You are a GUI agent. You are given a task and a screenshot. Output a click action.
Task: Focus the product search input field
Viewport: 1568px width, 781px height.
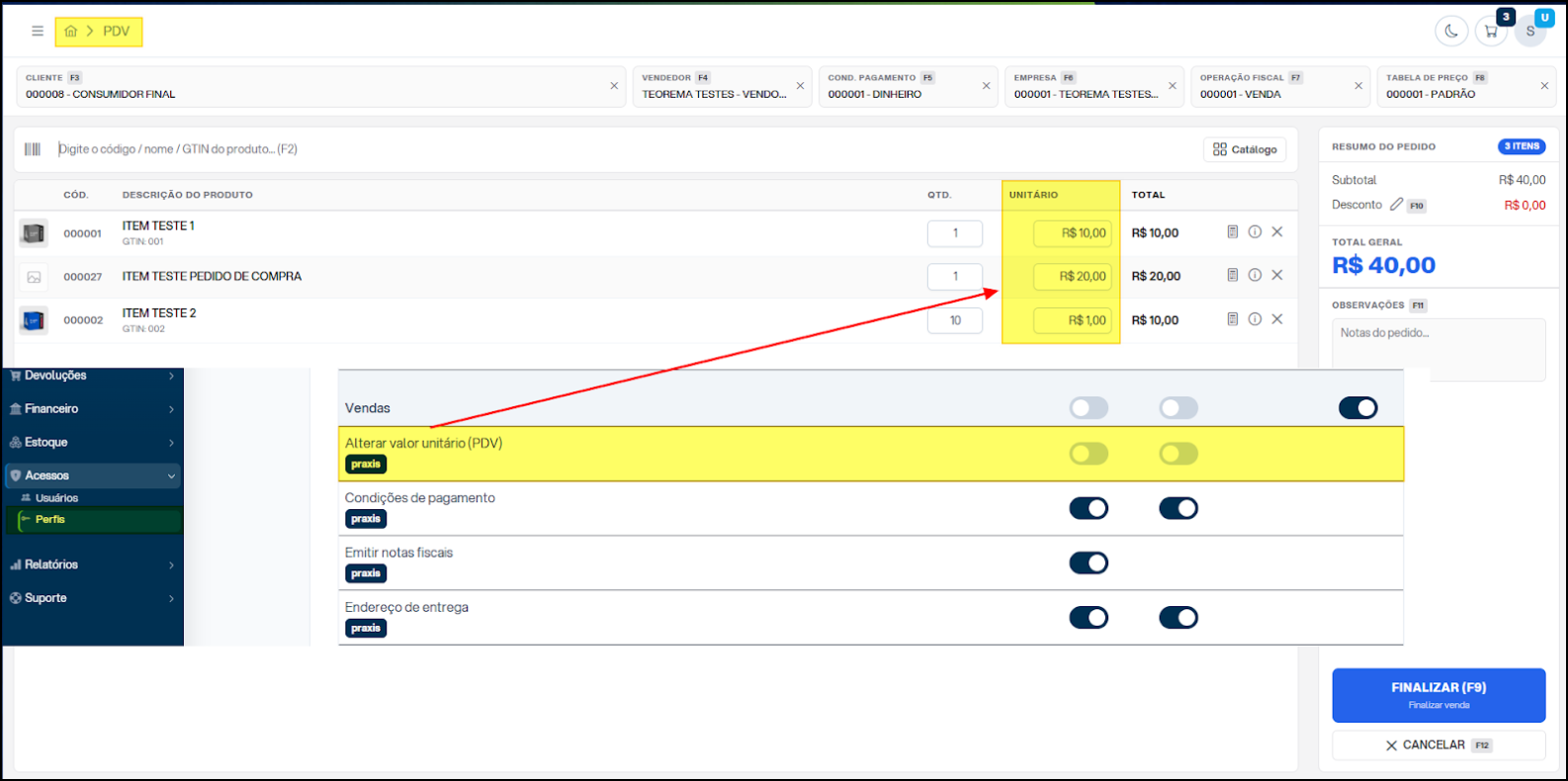pos(623,149)
